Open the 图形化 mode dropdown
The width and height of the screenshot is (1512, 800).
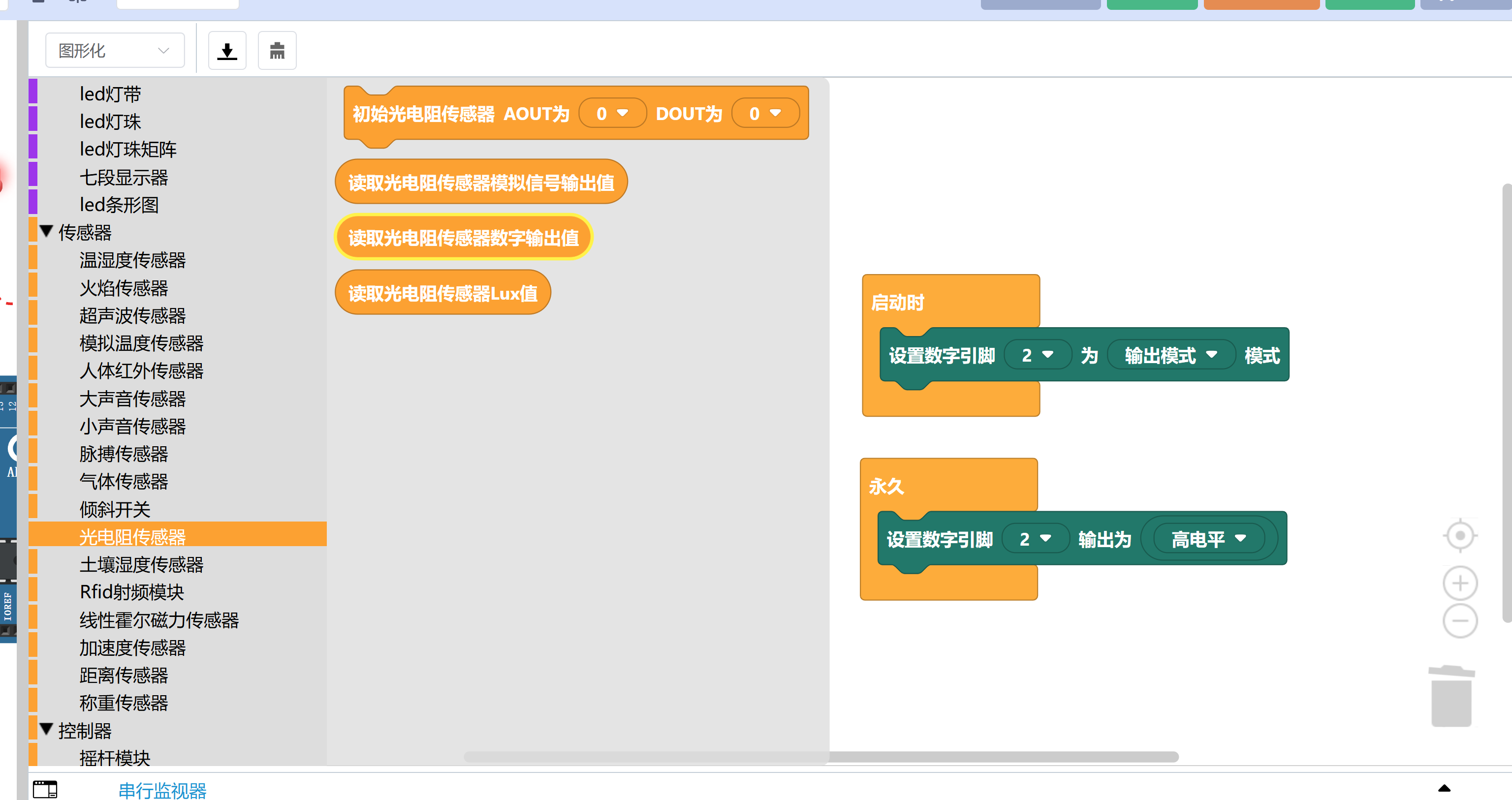pos(115,51)
